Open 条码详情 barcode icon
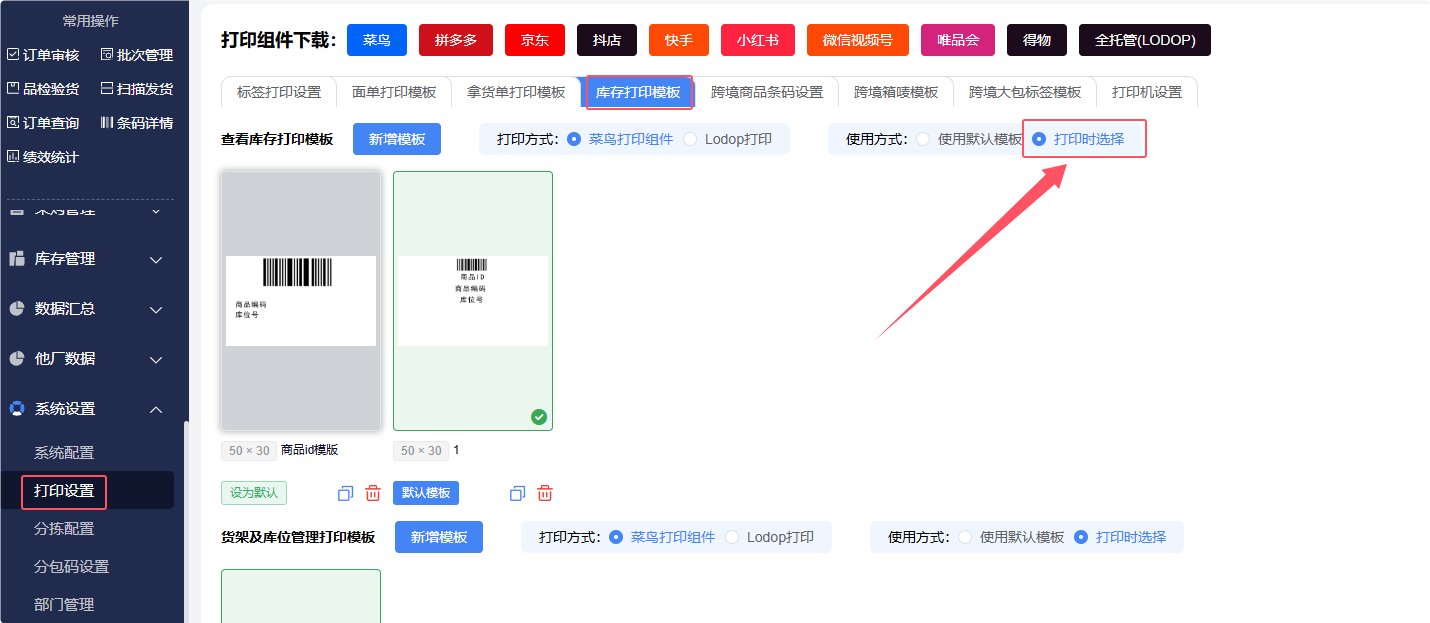 [x=107, y=123]
